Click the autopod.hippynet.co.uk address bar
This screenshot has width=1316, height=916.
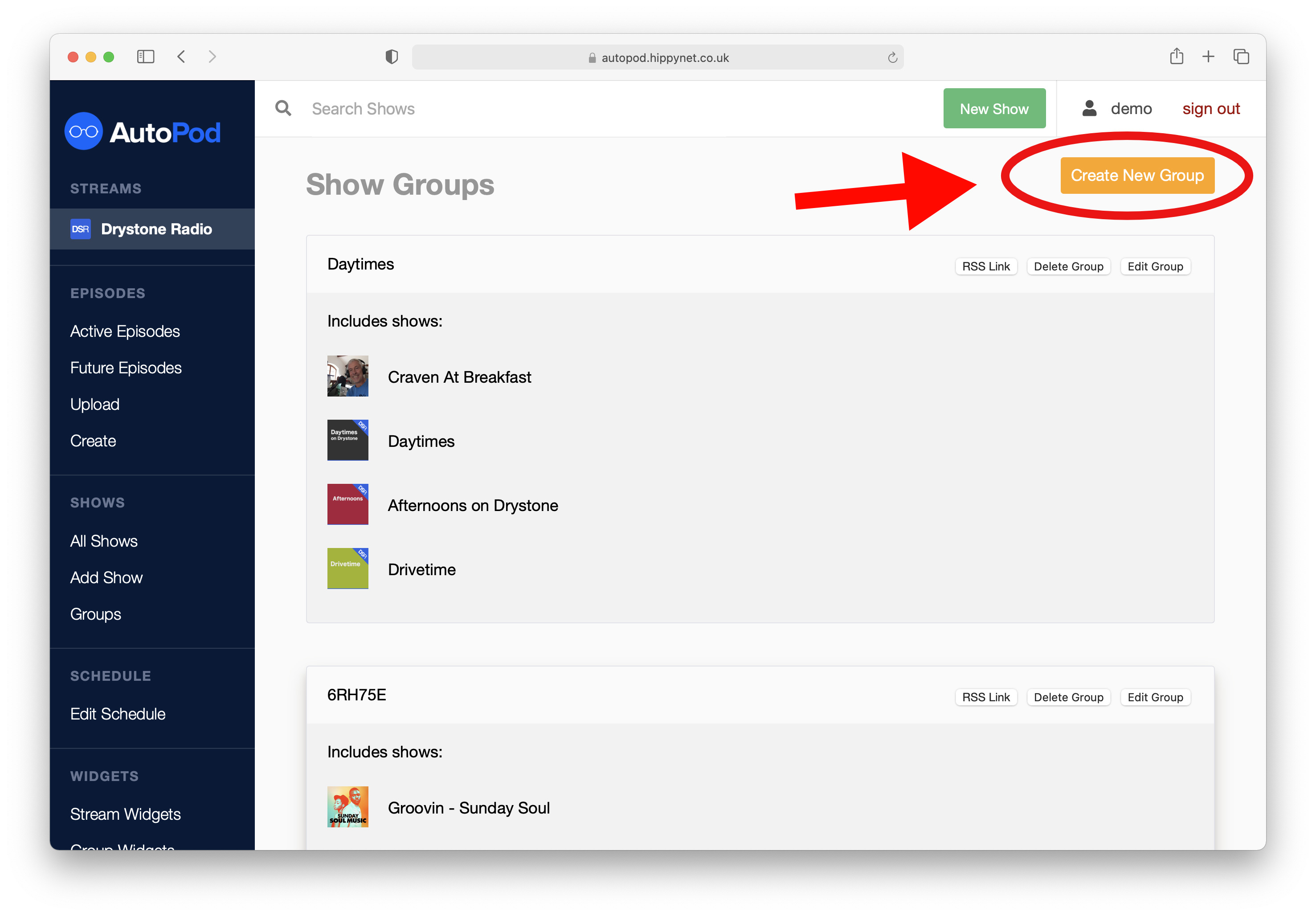click(x=658, y=57)
